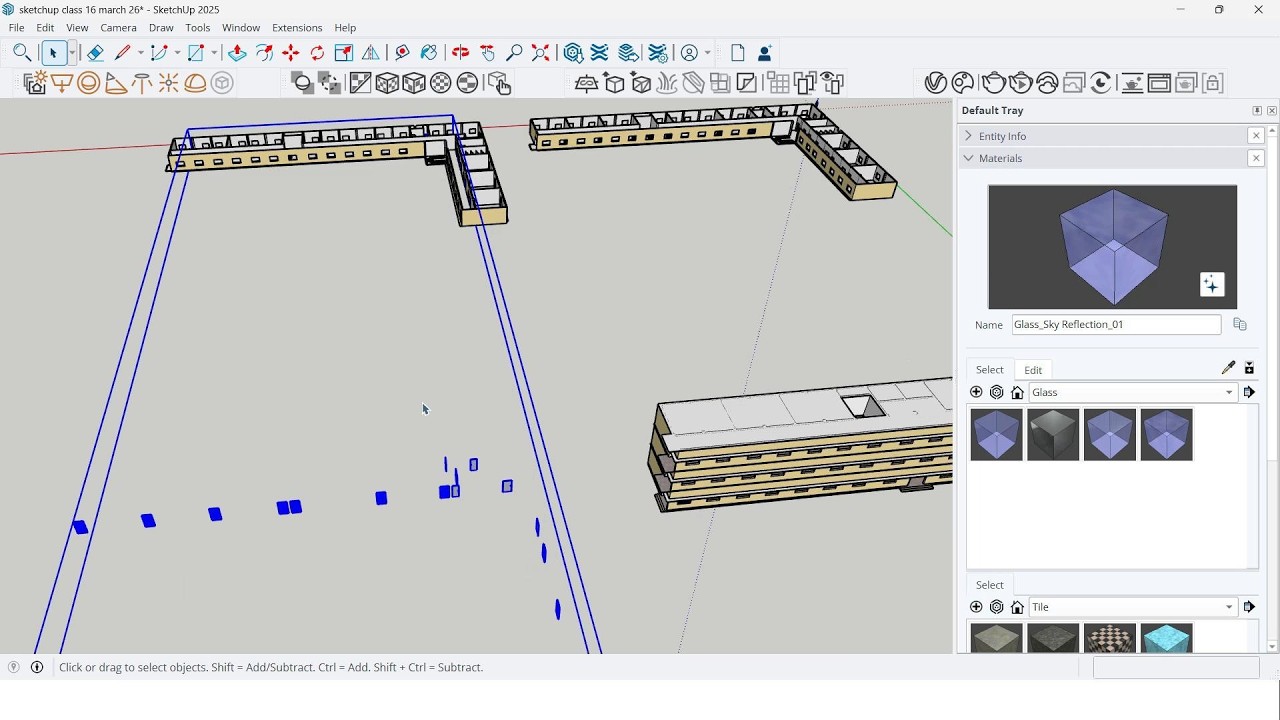The image size is (1280, 720).
Task: Activate the Paint Bucket tool
Action: tap(429, 53)
